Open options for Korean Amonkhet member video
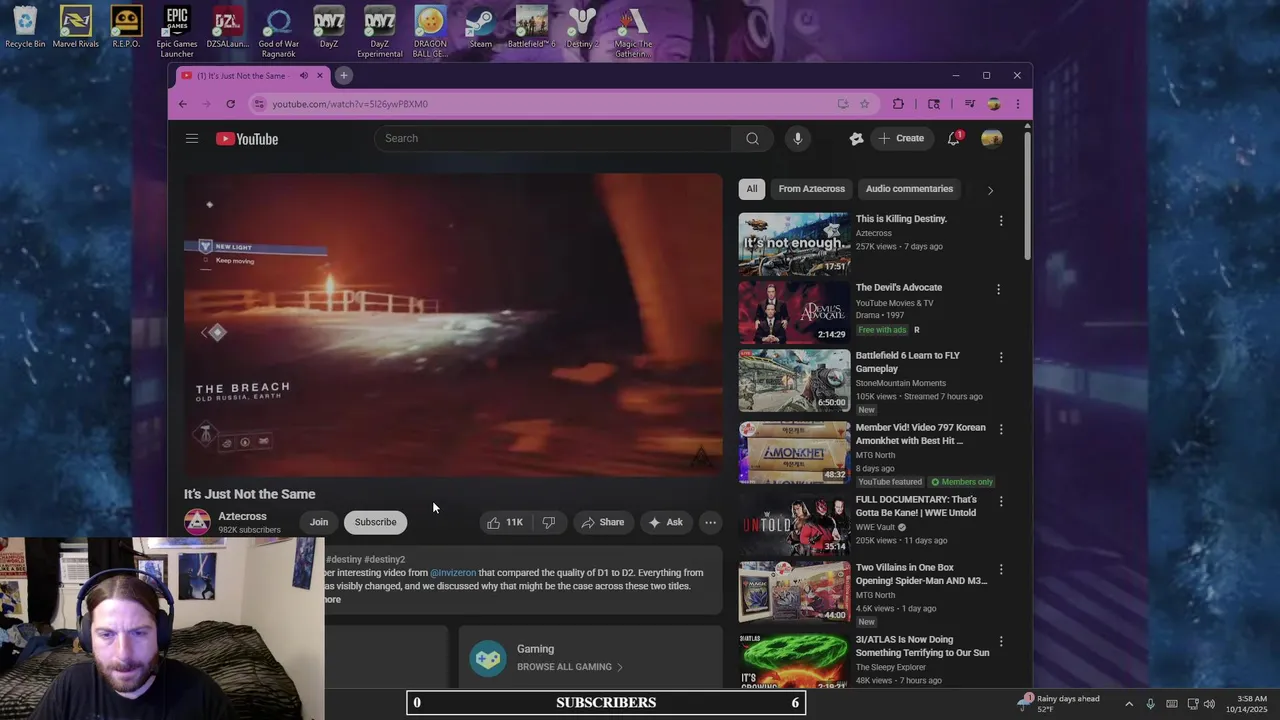Image resolution: width=1280 pixels, height=720 pixels. coord(1000,429)
